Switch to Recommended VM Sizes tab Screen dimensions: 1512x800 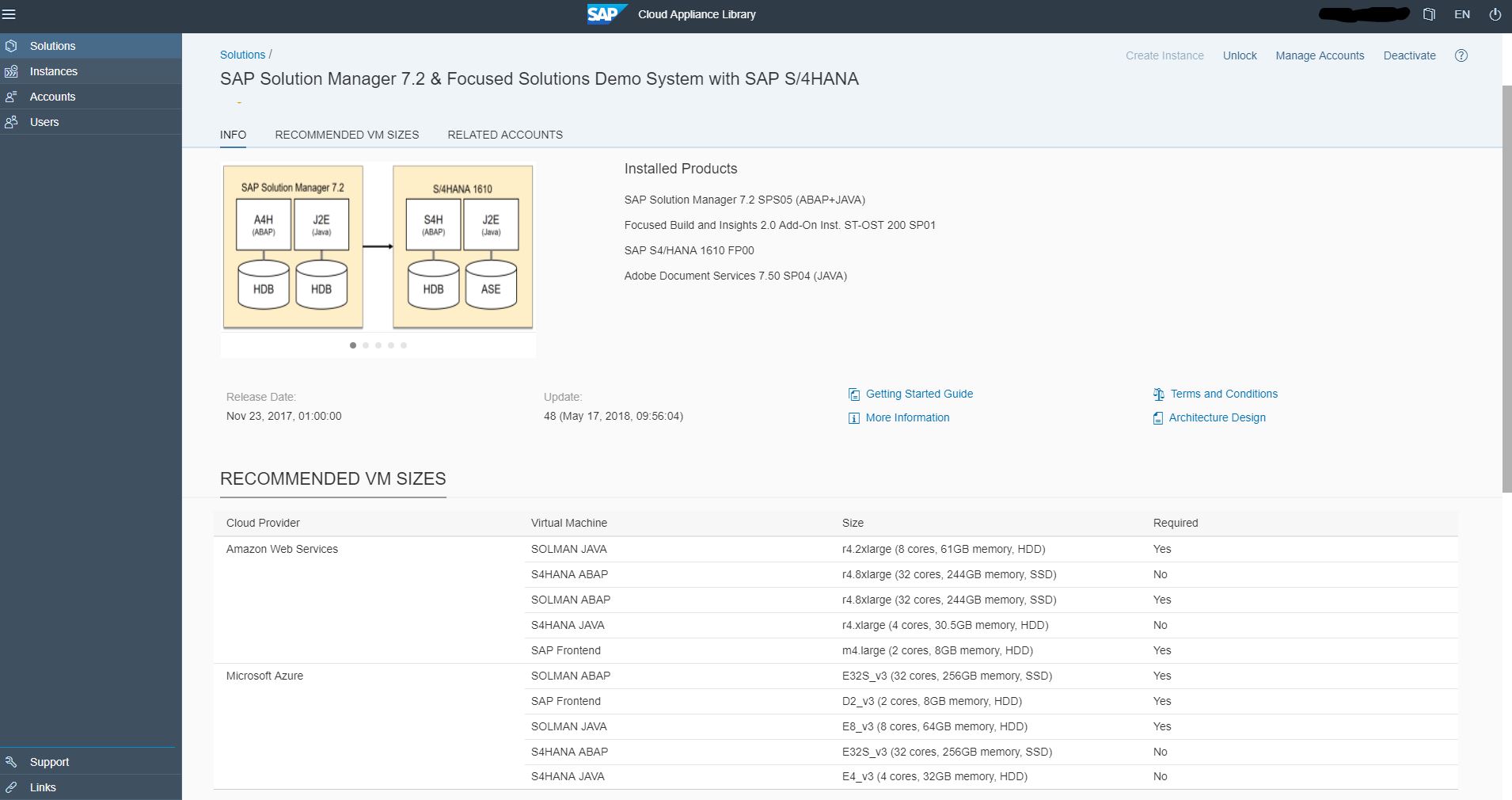(347, 135)
